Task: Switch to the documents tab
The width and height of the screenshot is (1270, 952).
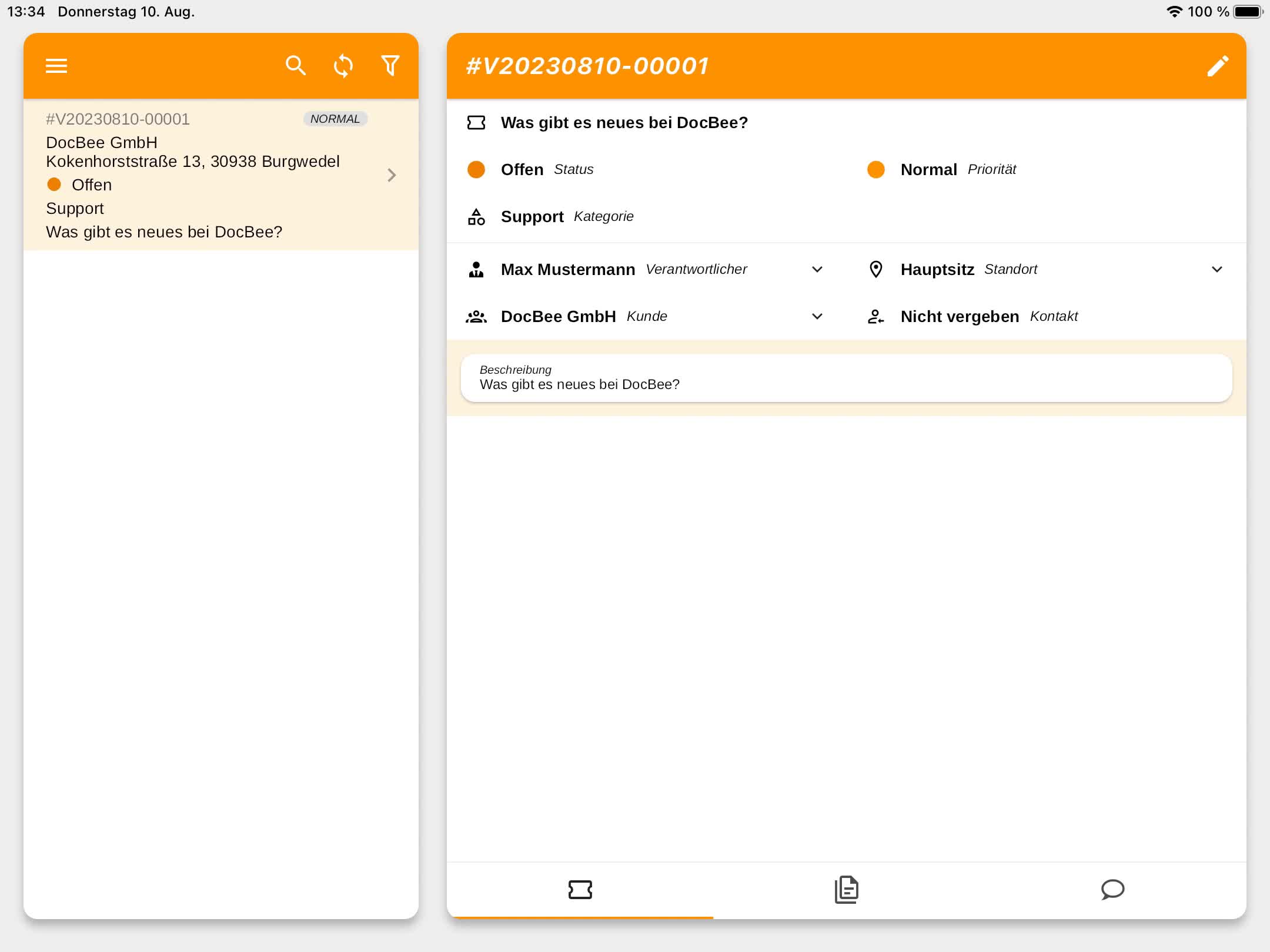Action: (x=846, y=889)
